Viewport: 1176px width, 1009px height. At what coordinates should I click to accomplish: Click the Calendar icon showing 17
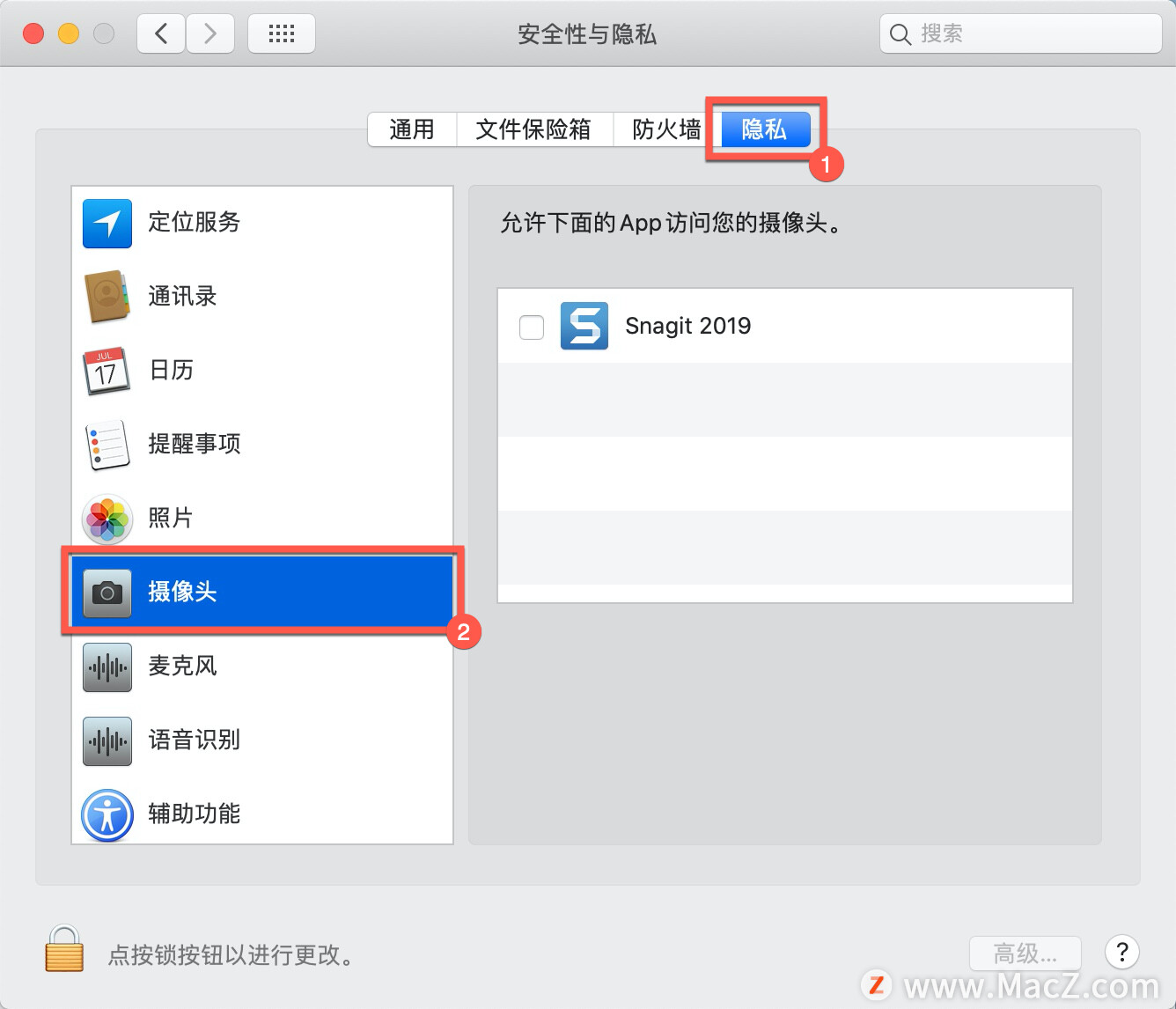pos(107,371)
